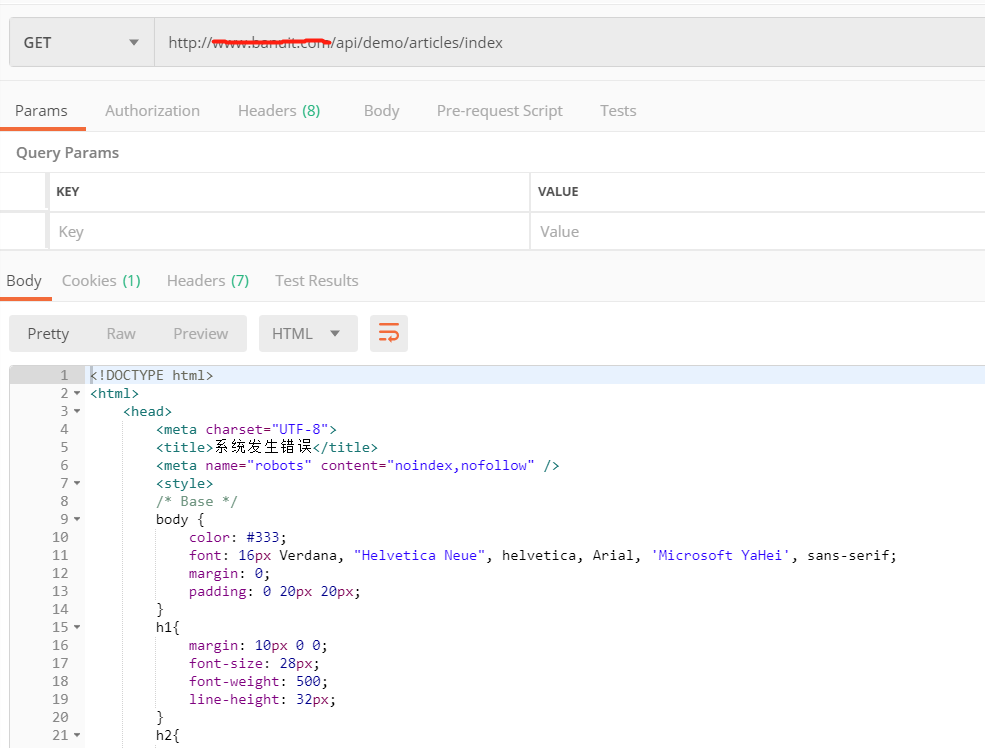Select the response Body tab
Image resolution: width=985 pixels, height=748 pixels.
pyautogui.click(x=24, y=281)
